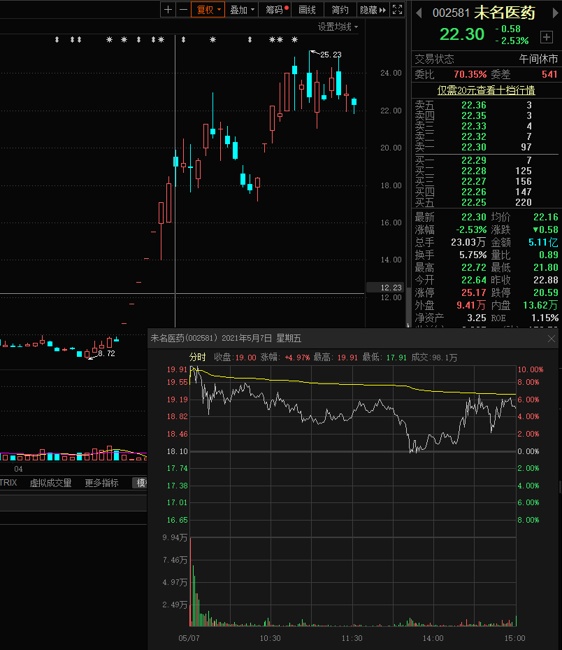
Task: Open 设置均线 moving average settings dropdown
Action: pos(338,27)
